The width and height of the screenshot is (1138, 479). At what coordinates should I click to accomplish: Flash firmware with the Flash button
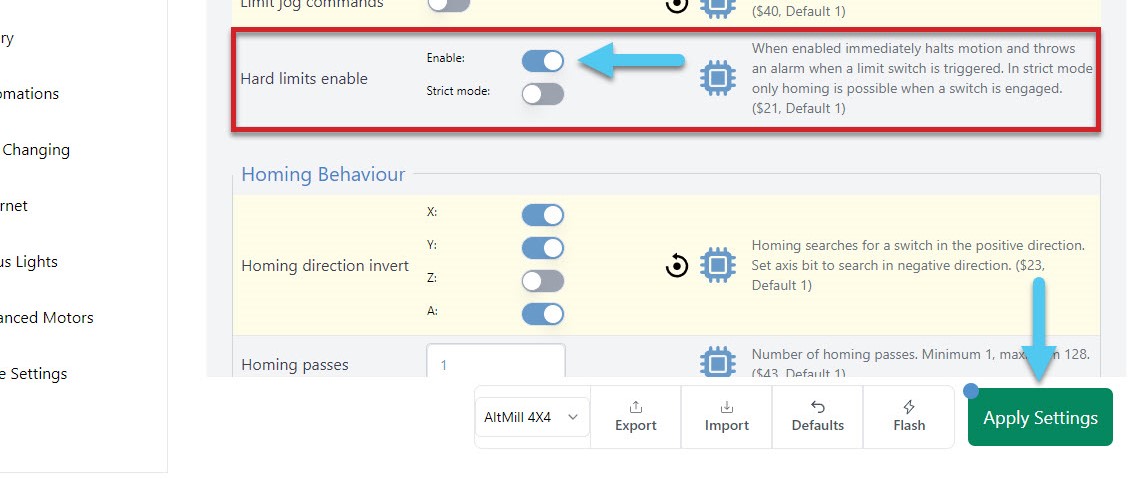908,416
